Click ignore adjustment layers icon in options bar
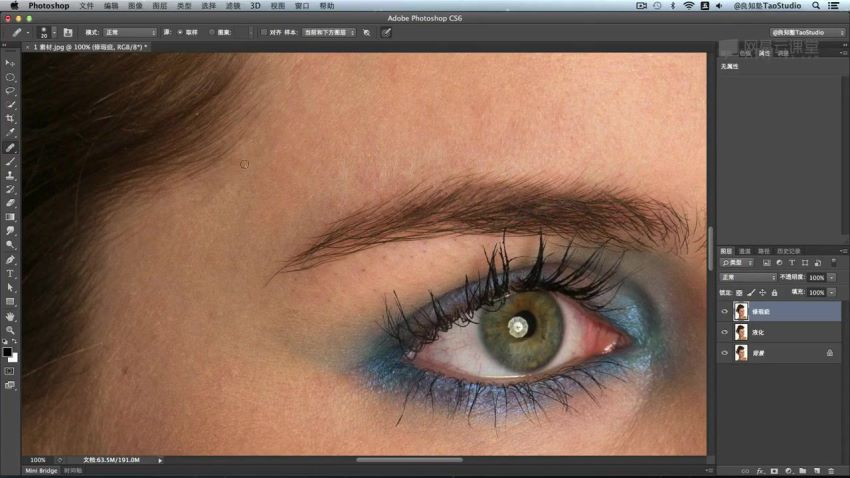The height and width of the screenshot is (478, 850). 366,33
